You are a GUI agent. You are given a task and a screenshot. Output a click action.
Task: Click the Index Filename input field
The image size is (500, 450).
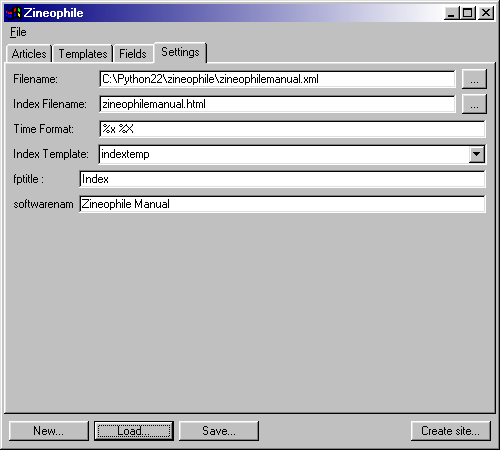point(277,104)
